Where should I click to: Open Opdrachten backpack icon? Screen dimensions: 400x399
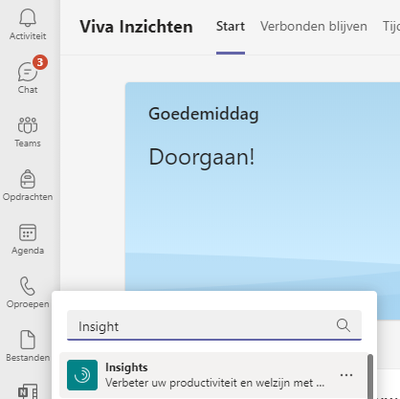[28, 179]
